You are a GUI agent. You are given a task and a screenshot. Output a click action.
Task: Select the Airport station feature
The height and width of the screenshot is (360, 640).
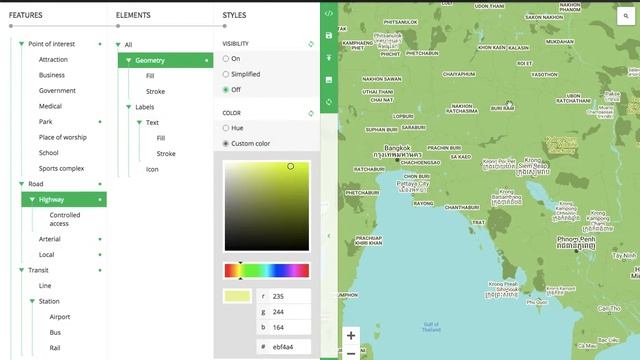click(x=60, y=317)
